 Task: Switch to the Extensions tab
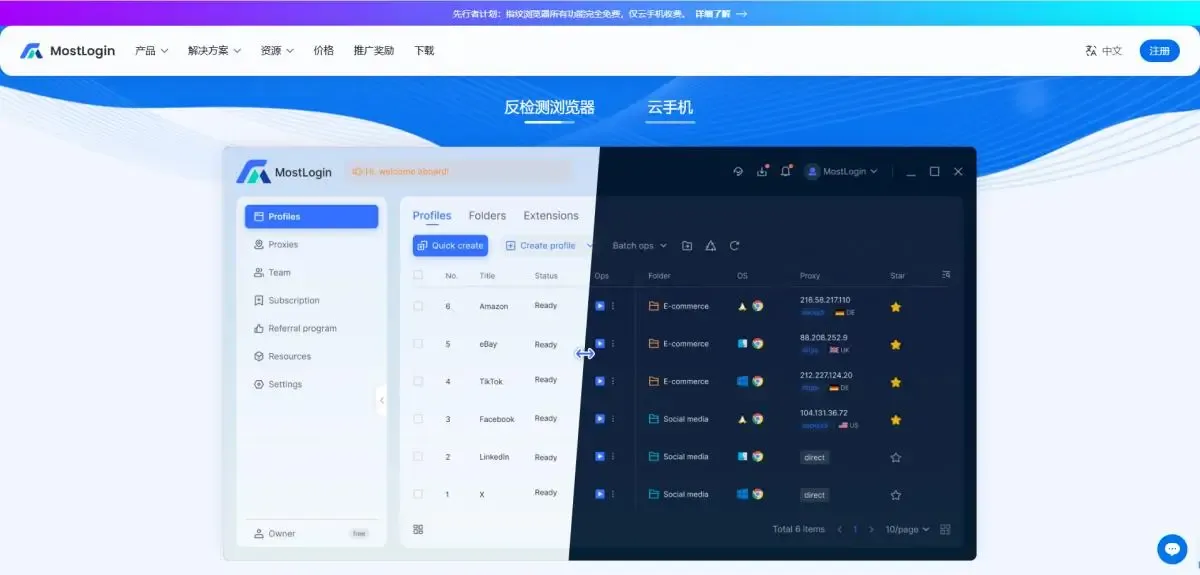[551, 216]
